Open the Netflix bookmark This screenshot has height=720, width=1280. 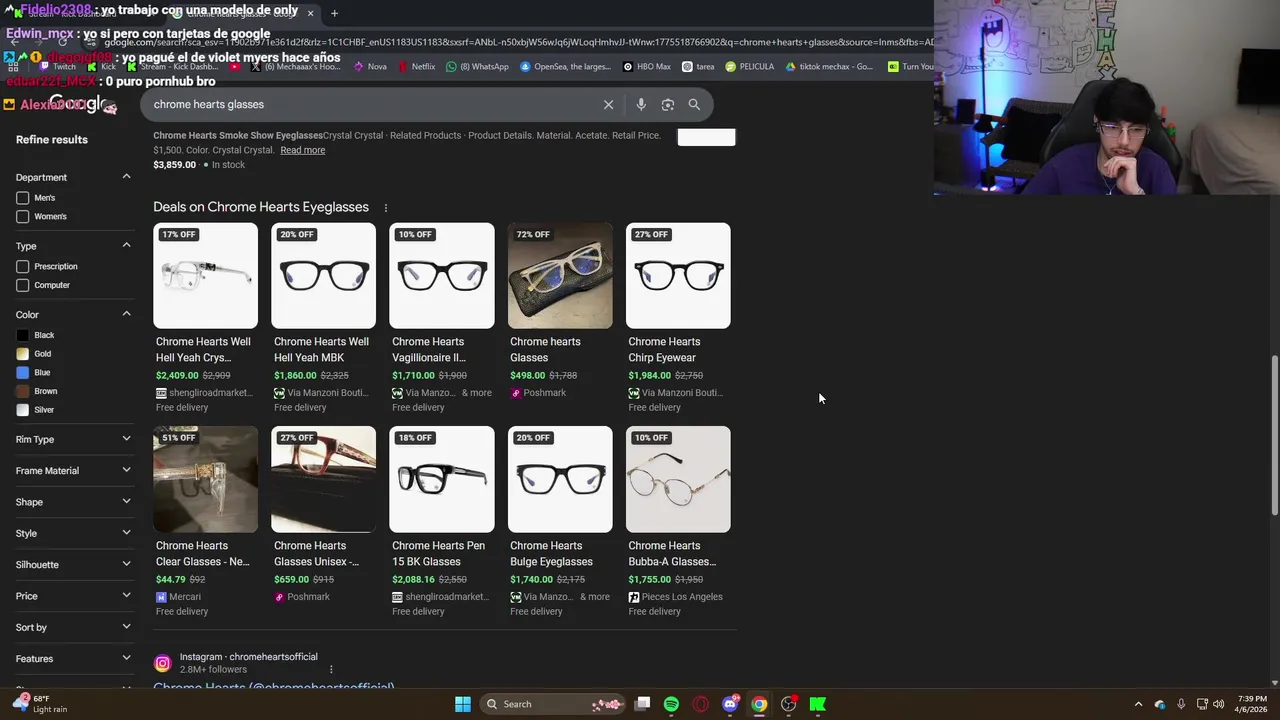coord(416,67)
